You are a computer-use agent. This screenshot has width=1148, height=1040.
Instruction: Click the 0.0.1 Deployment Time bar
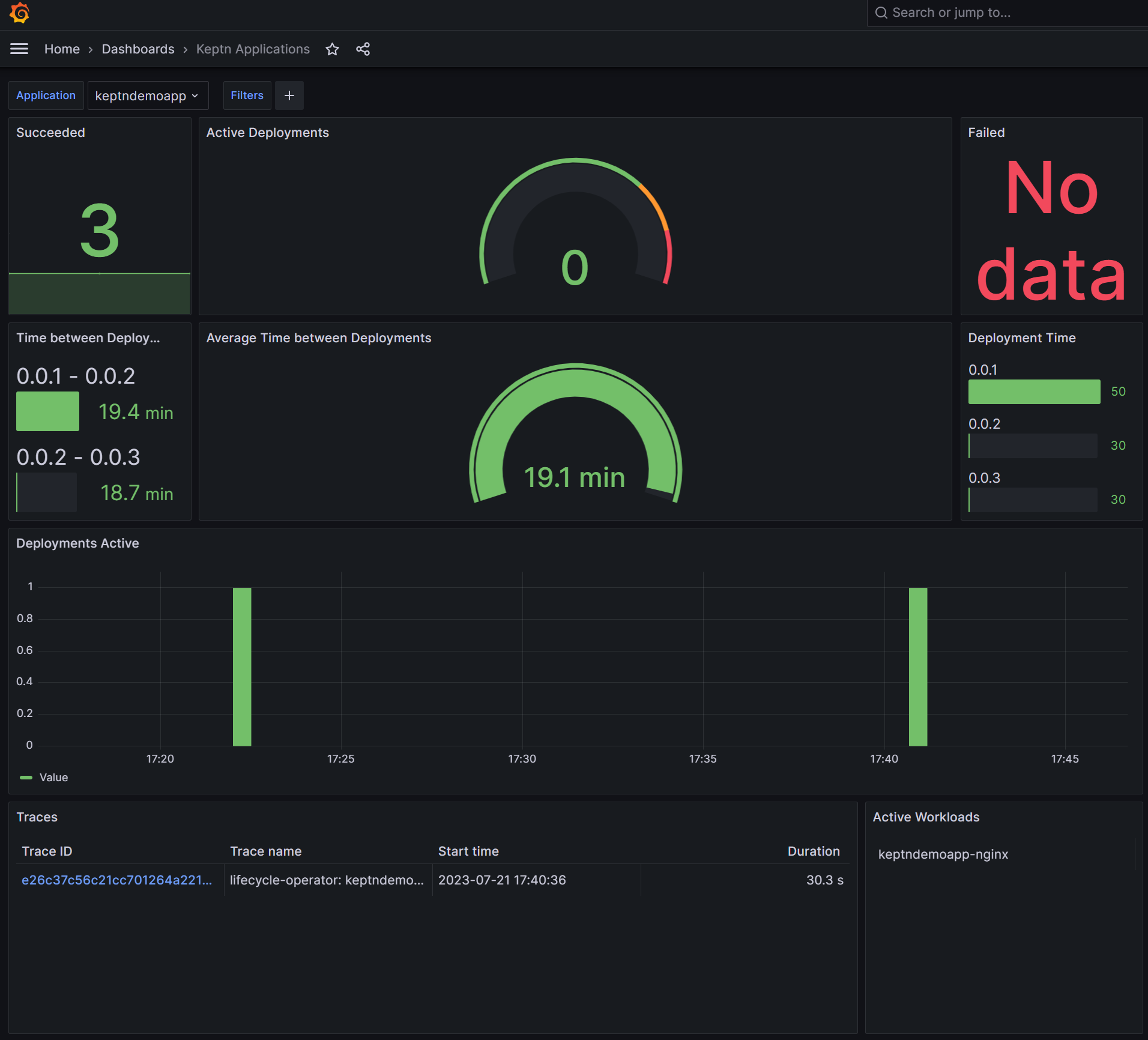point(1034,392)
